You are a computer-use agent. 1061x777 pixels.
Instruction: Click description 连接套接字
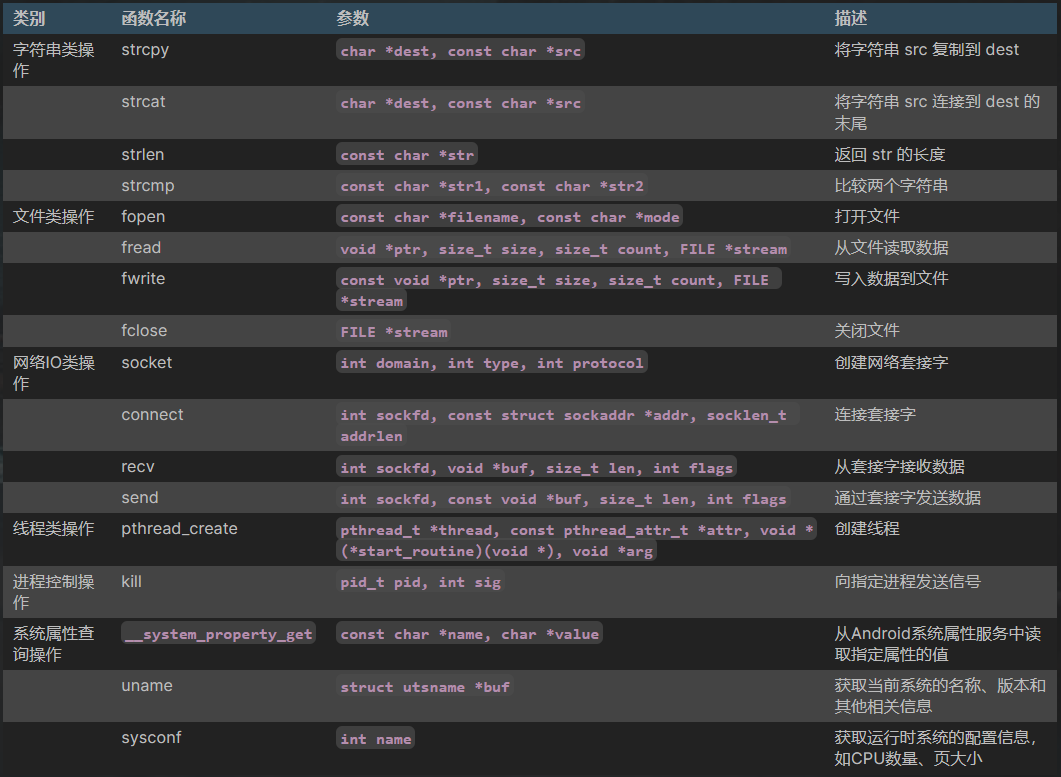(x=875, y=415)
